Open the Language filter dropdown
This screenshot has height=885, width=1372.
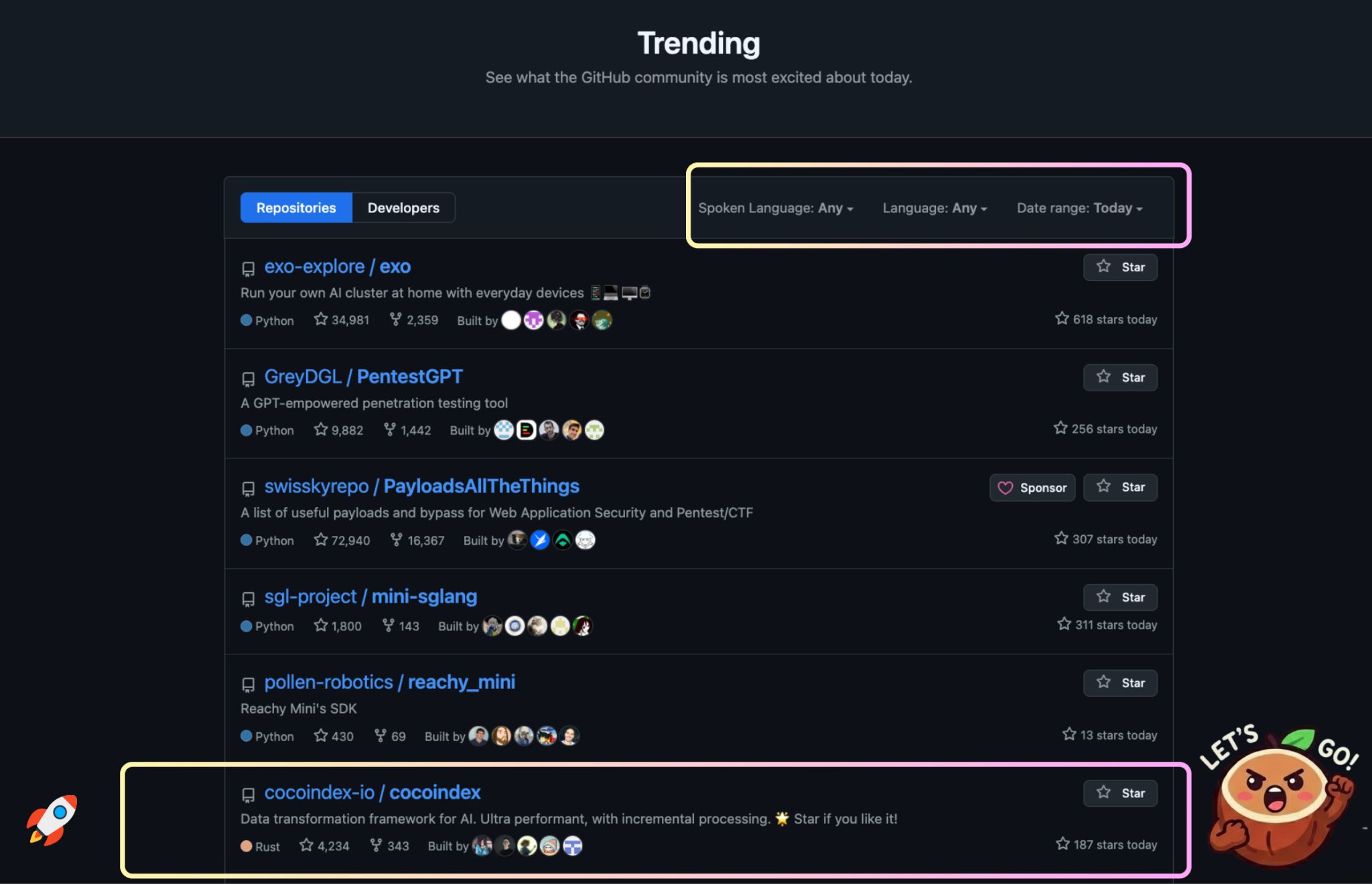click(934, 208)
